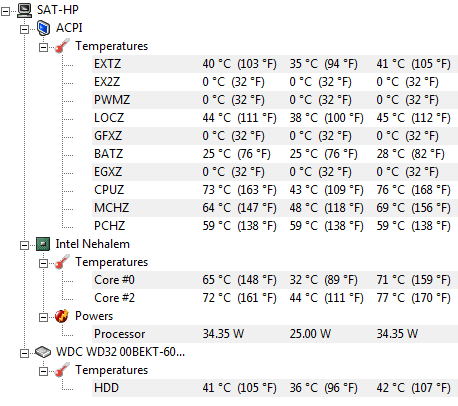Collapse the SAT-HP root node
This screenshot has width=458, height=406.
coord(5,12)
